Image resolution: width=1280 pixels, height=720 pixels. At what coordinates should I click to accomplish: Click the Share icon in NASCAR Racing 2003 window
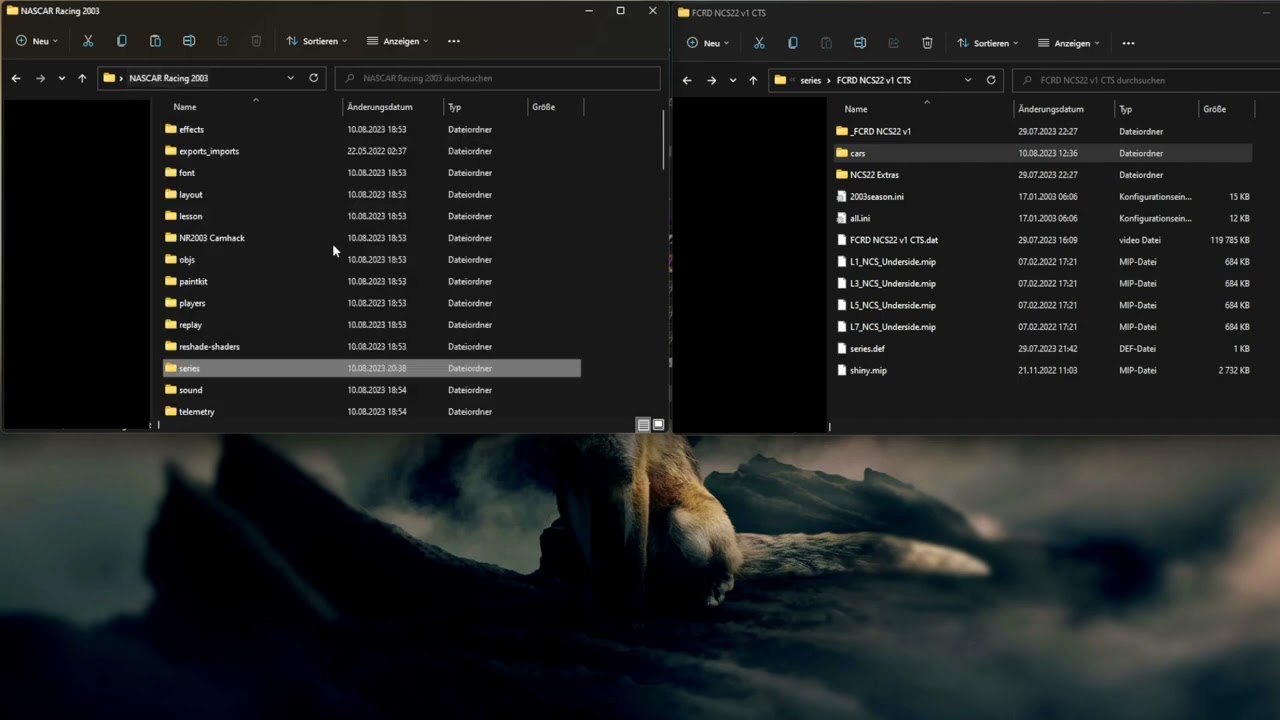coord(222,41)
